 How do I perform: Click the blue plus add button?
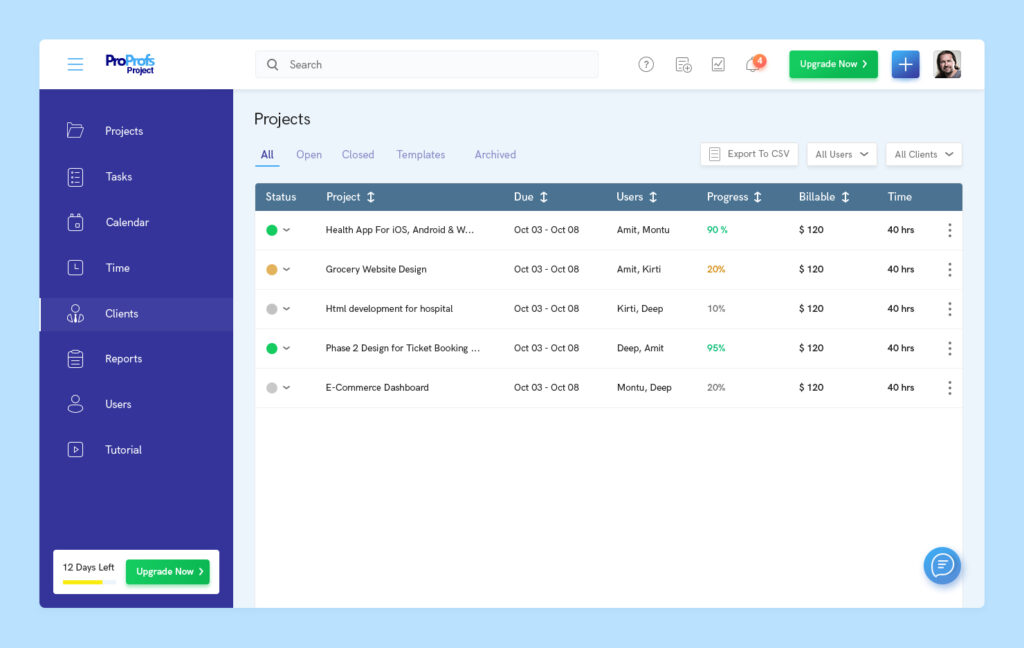(x=905, y=64)
